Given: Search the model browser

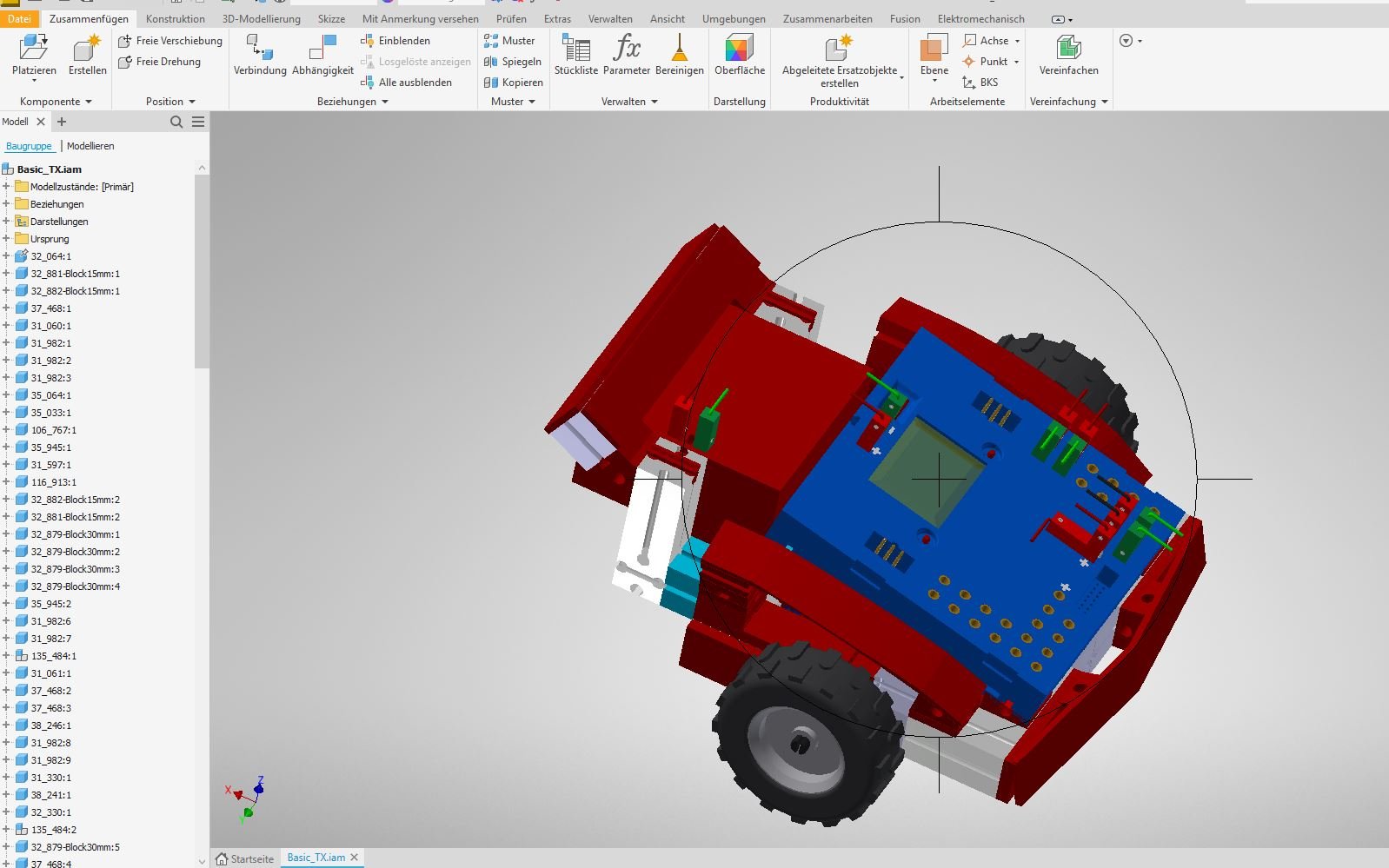Looking at the screenshot, I should (176, 122).
